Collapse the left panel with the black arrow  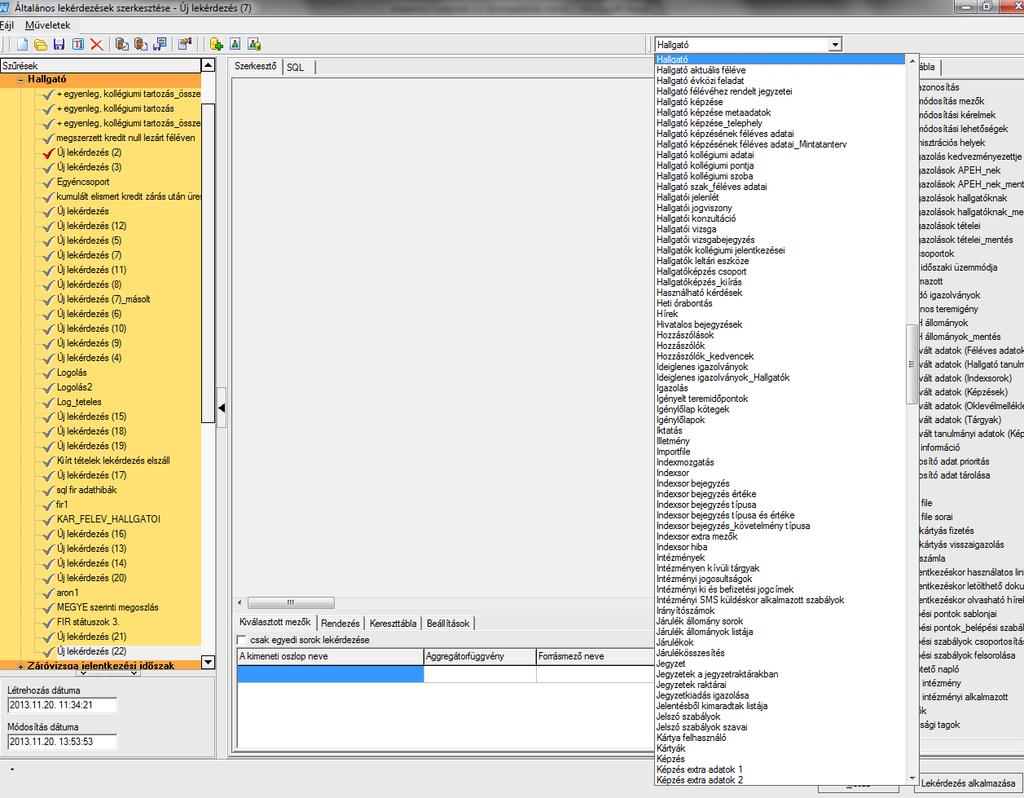pyautogui.click(x=221, y=407)
